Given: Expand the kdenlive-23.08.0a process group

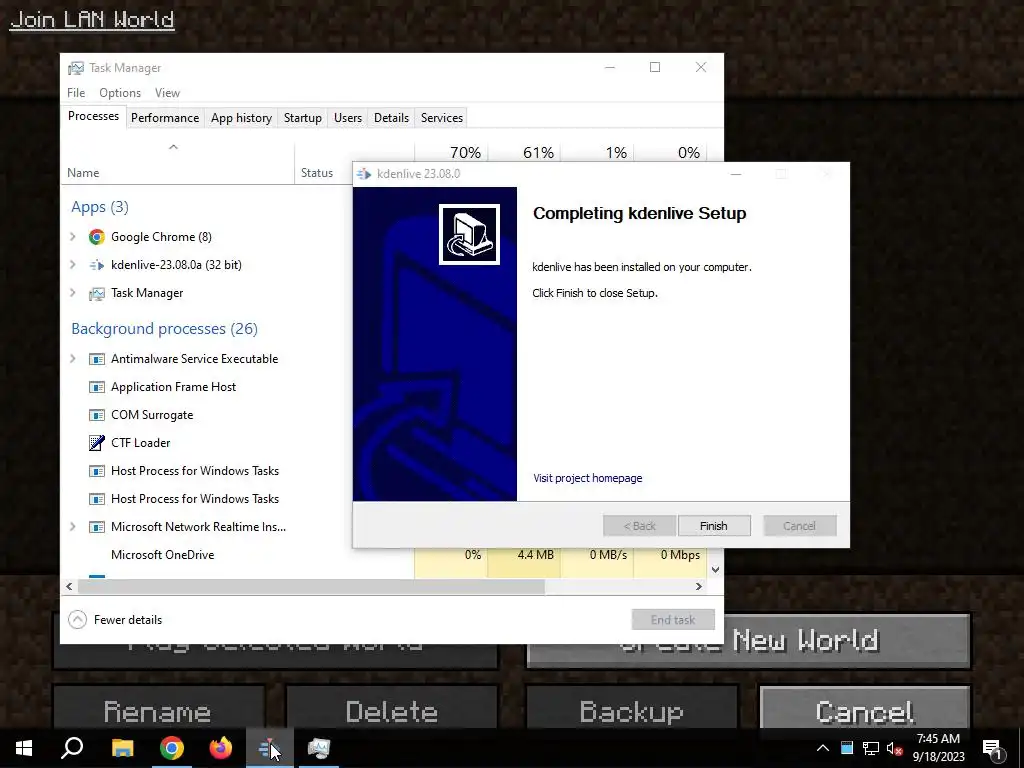Looking at the screenshot, I should 73,265.
